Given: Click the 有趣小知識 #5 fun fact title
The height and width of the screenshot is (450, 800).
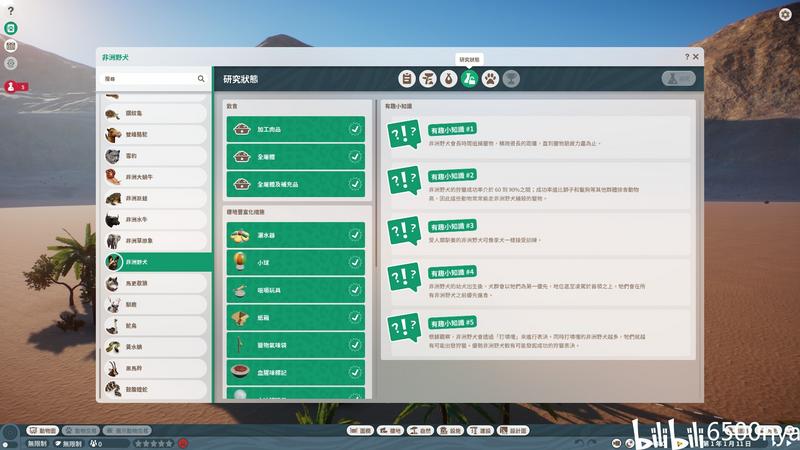Looking at the screenshot, I should (x=452, y=323).
